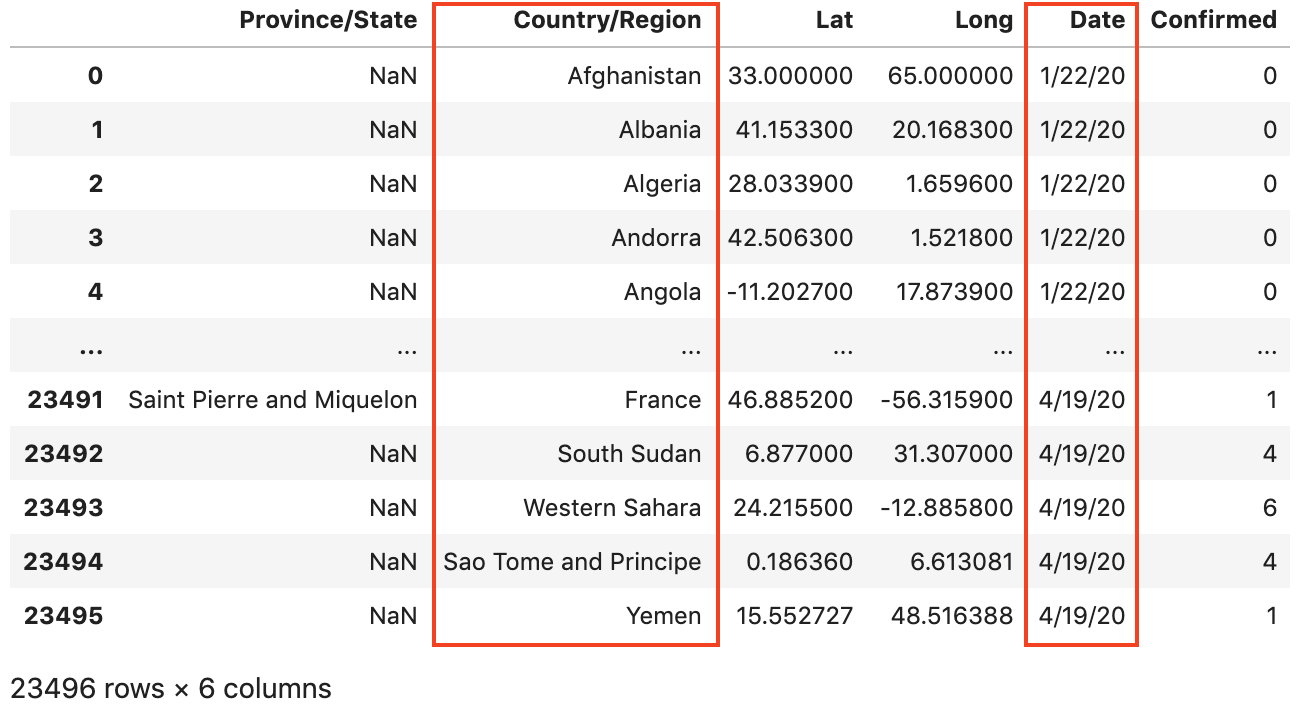Select the Lat column header
1308x722 pixels.
833,21
